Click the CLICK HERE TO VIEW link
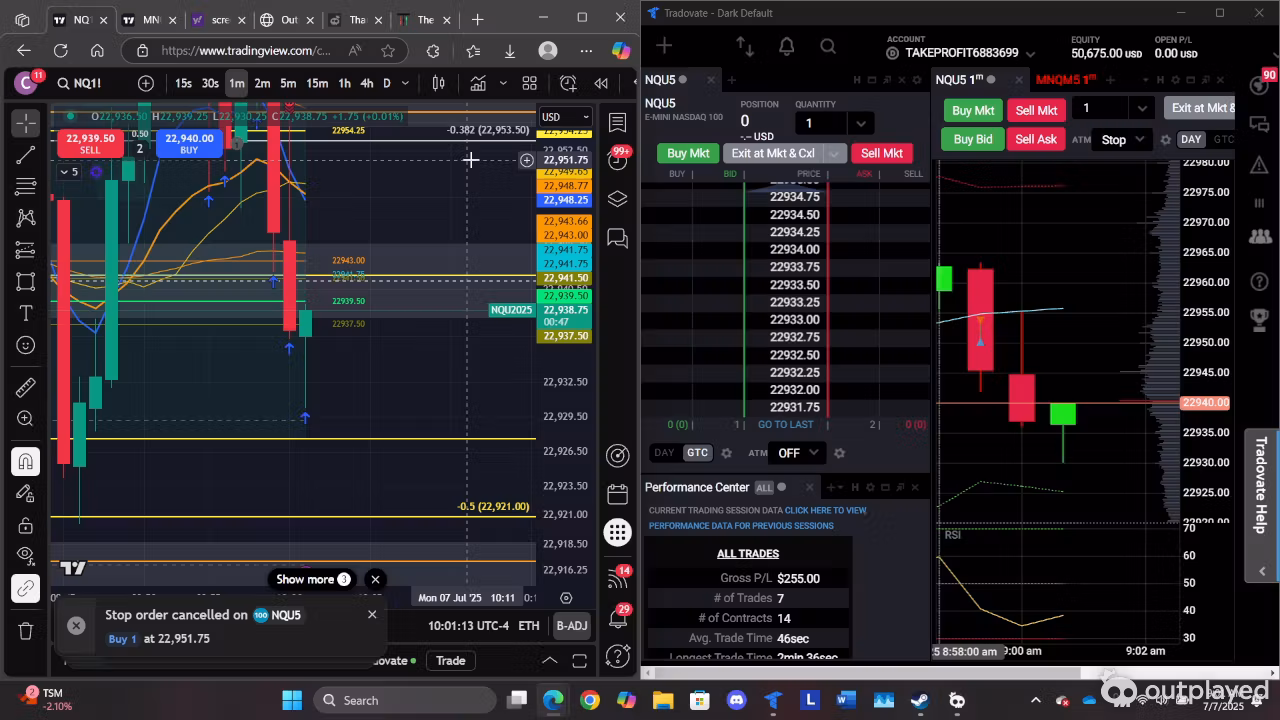Viewport: 1280px width, 720px height. coord(826,510)
